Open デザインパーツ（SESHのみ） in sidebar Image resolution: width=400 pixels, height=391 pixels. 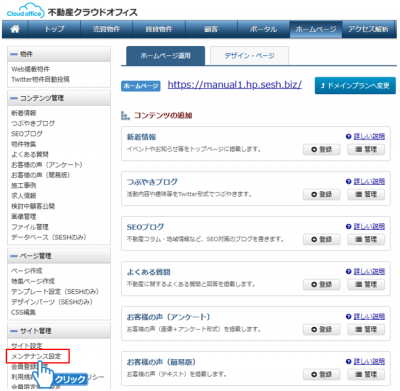[x=52, y=302]
